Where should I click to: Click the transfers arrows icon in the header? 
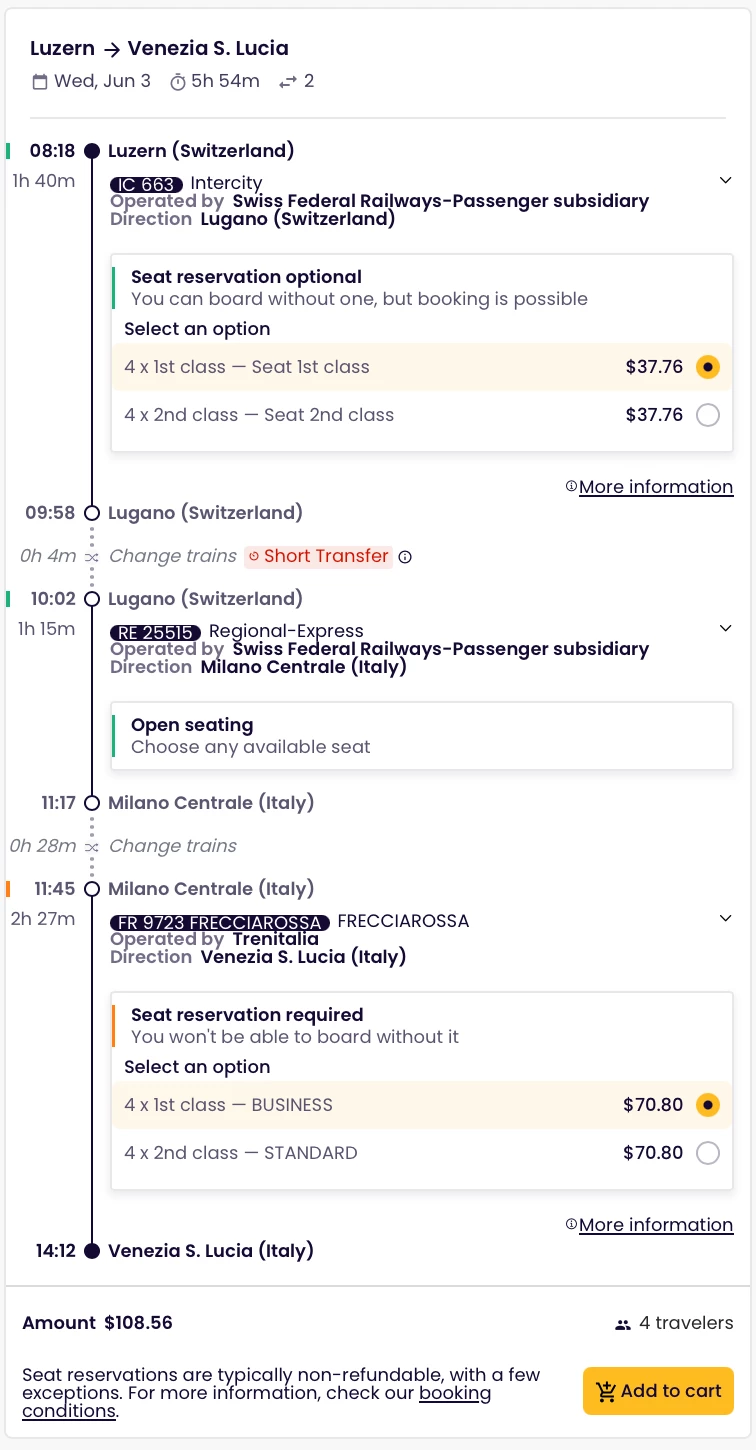pyautogui.click(x=288, y=82)
